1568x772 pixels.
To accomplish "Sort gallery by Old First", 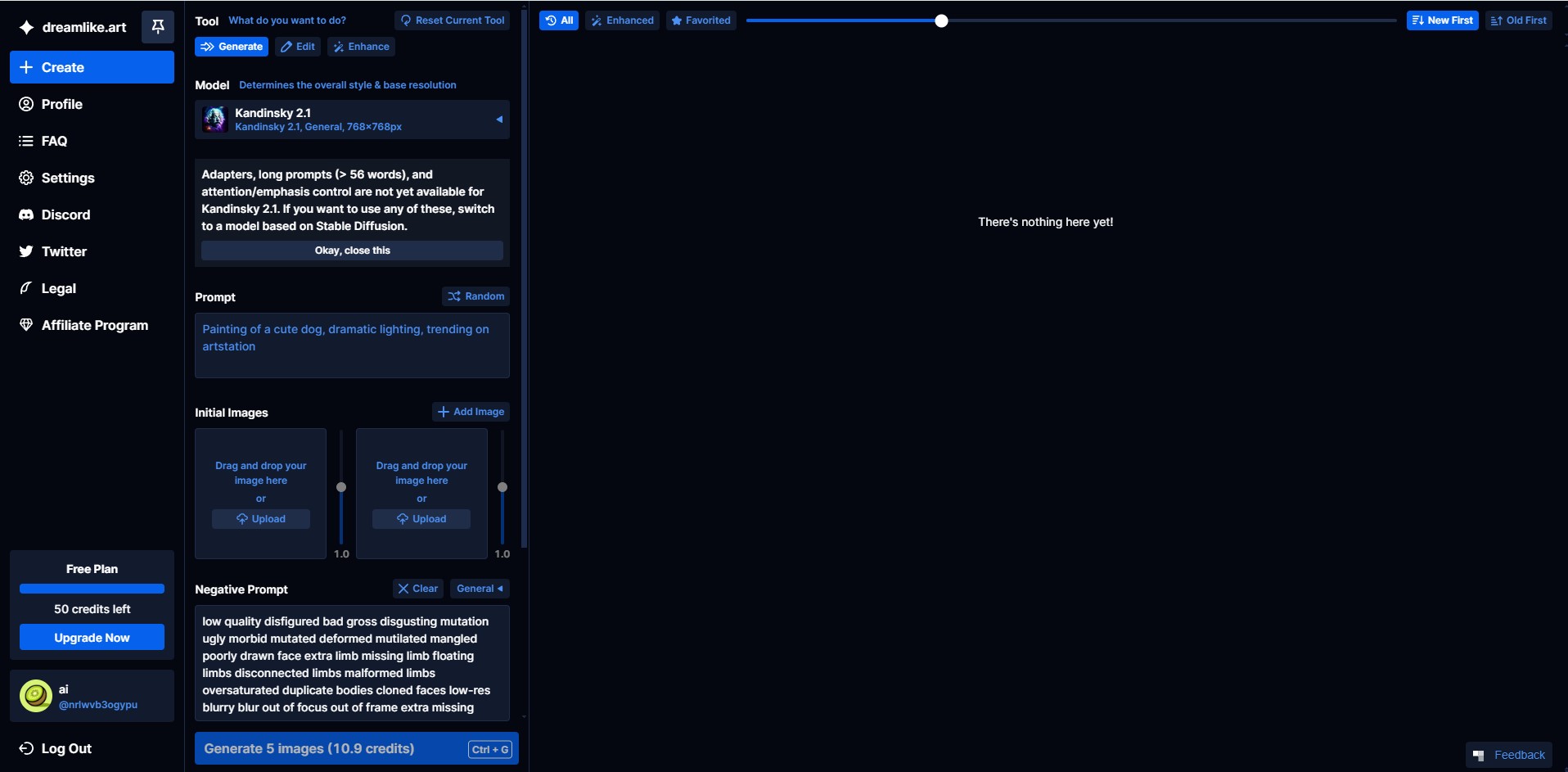I will point(1518,20).
